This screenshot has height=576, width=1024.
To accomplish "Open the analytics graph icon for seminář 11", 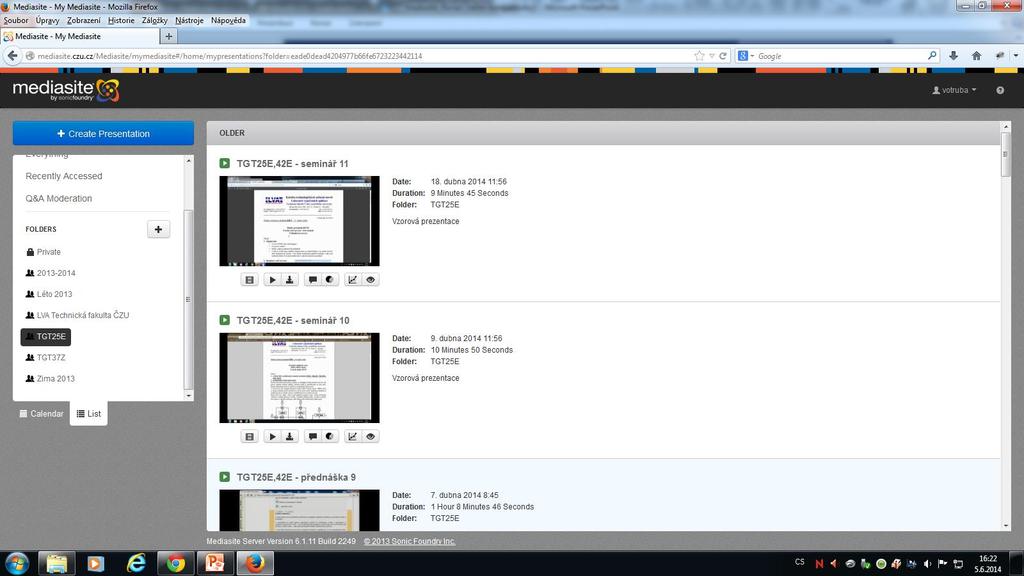I will (353, 280).
